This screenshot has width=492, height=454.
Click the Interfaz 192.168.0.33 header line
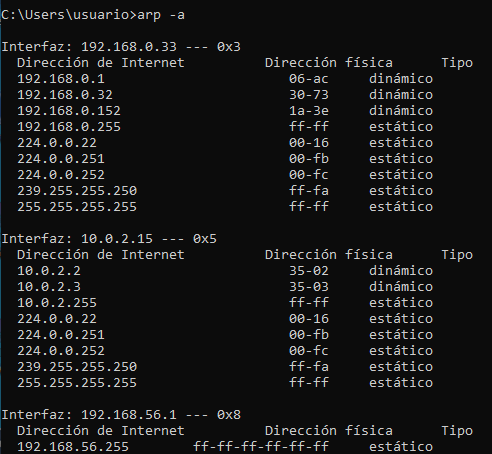click(121, 47)
